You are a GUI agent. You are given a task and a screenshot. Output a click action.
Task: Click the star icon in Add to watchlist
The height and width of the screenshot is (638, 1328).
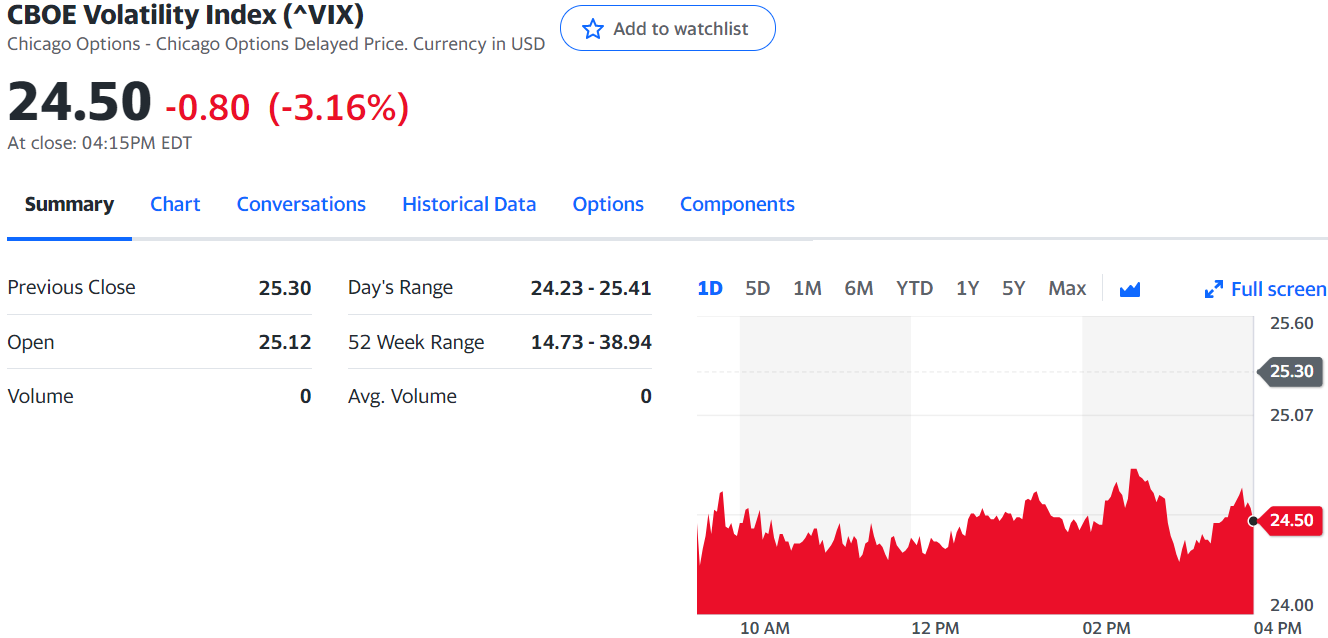point(593,29)
